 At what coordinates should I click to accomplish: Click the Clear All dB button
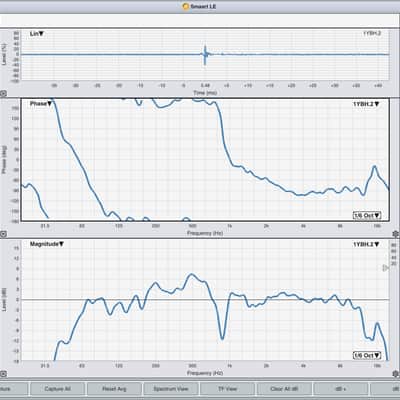click(284, 389)
